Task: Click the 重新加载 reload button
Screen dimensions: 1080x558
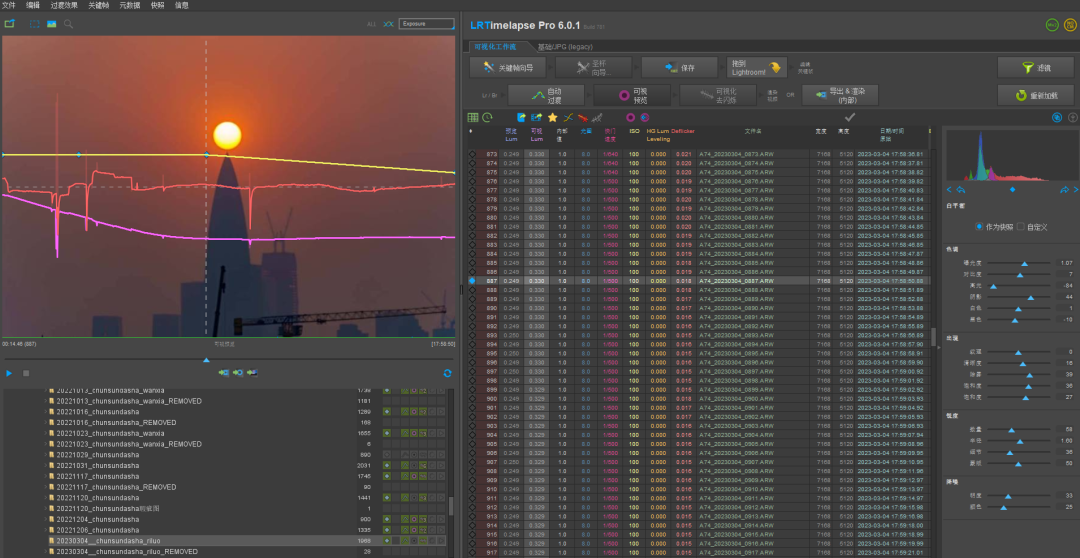Action: coord(1035,96)
